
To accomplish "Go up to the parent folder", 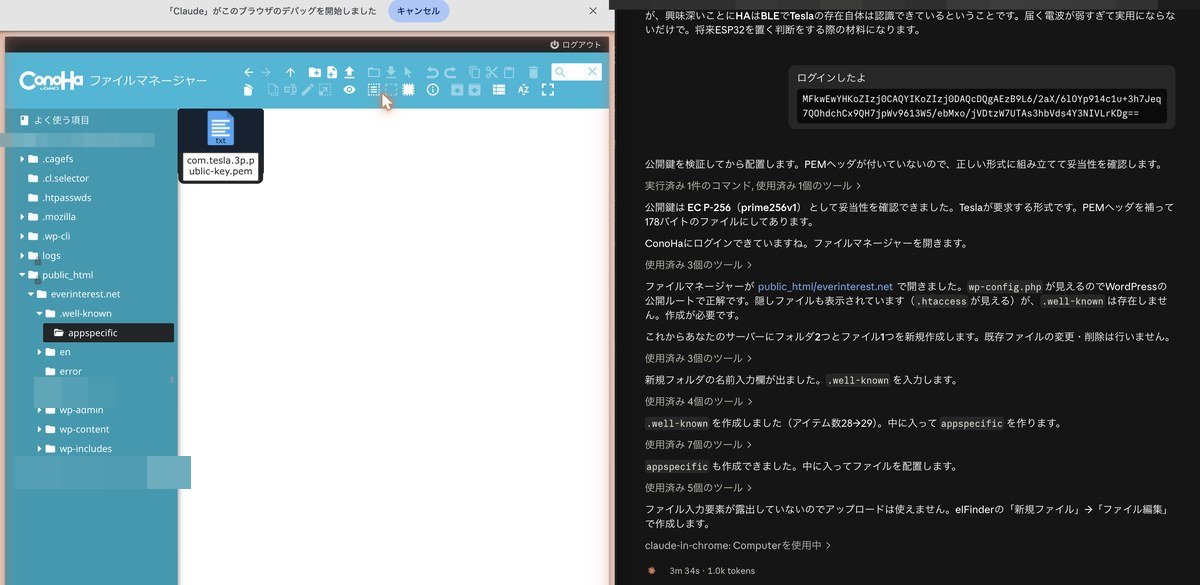I will [x=290, y=72].
